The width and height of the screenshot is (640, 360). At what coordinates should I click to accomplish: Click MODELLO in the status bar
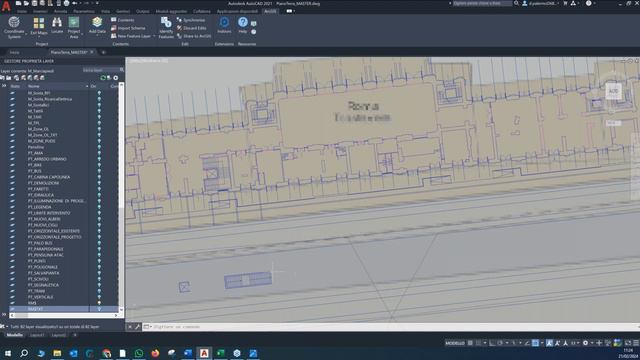pos(455,343)
